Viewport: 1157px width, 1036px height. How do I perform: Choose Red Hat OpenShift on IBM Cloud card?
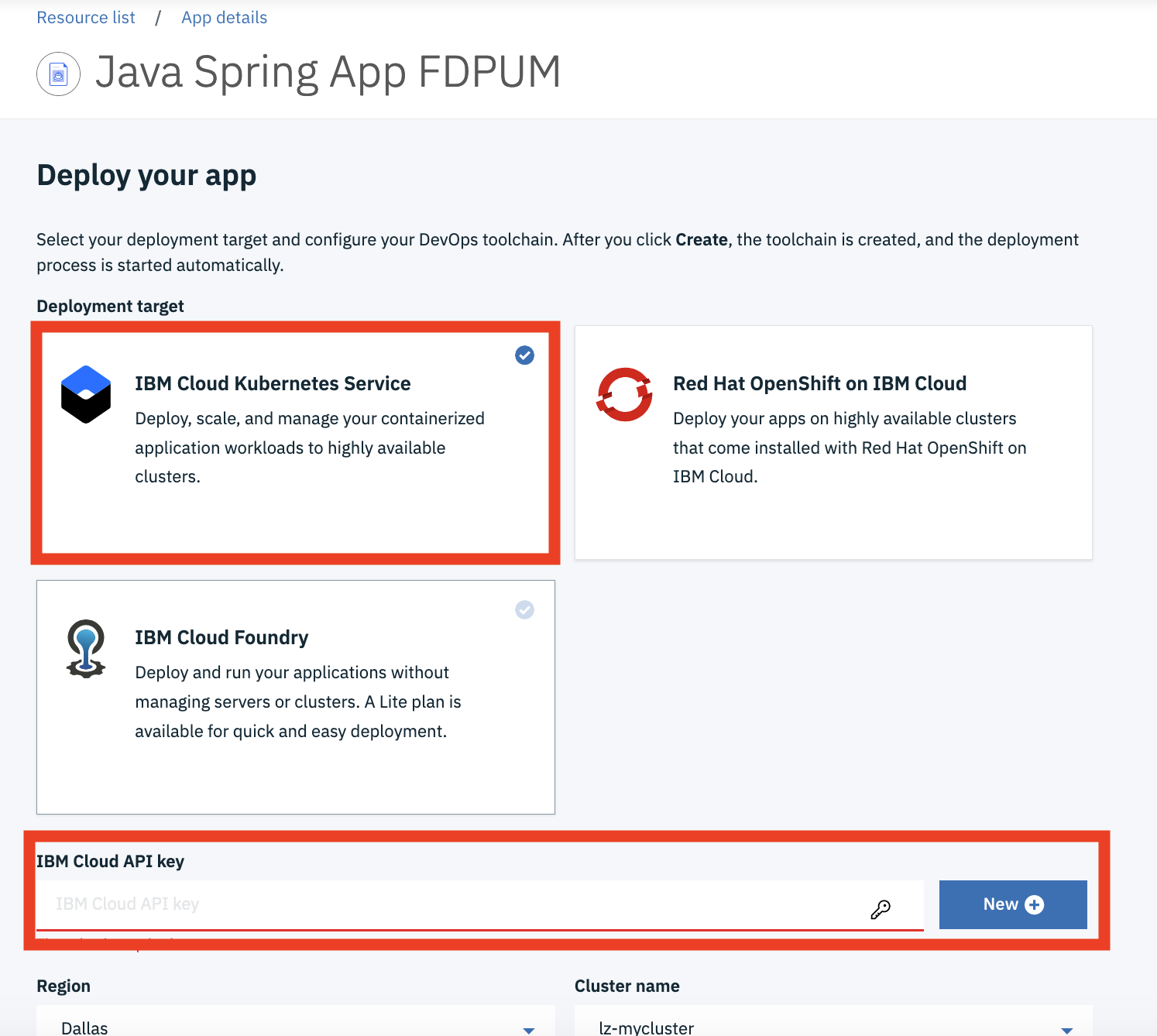833,443
